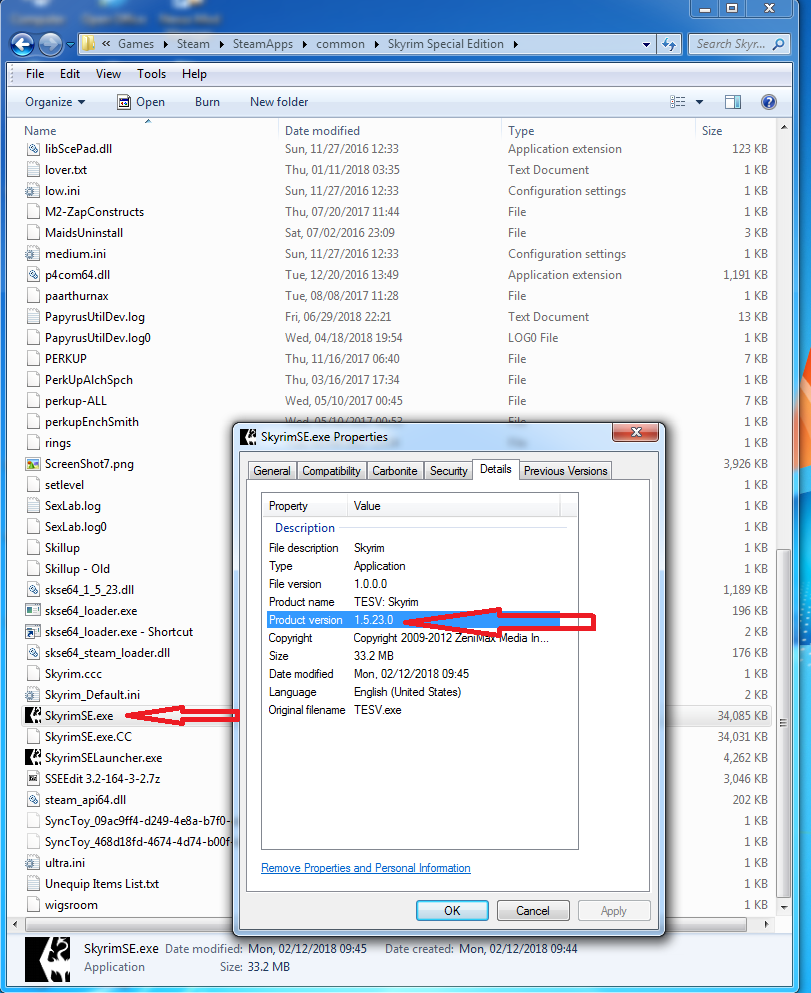811x993 pixels.
Task: Switch to the General tab
Action: (x=272, y=471)
